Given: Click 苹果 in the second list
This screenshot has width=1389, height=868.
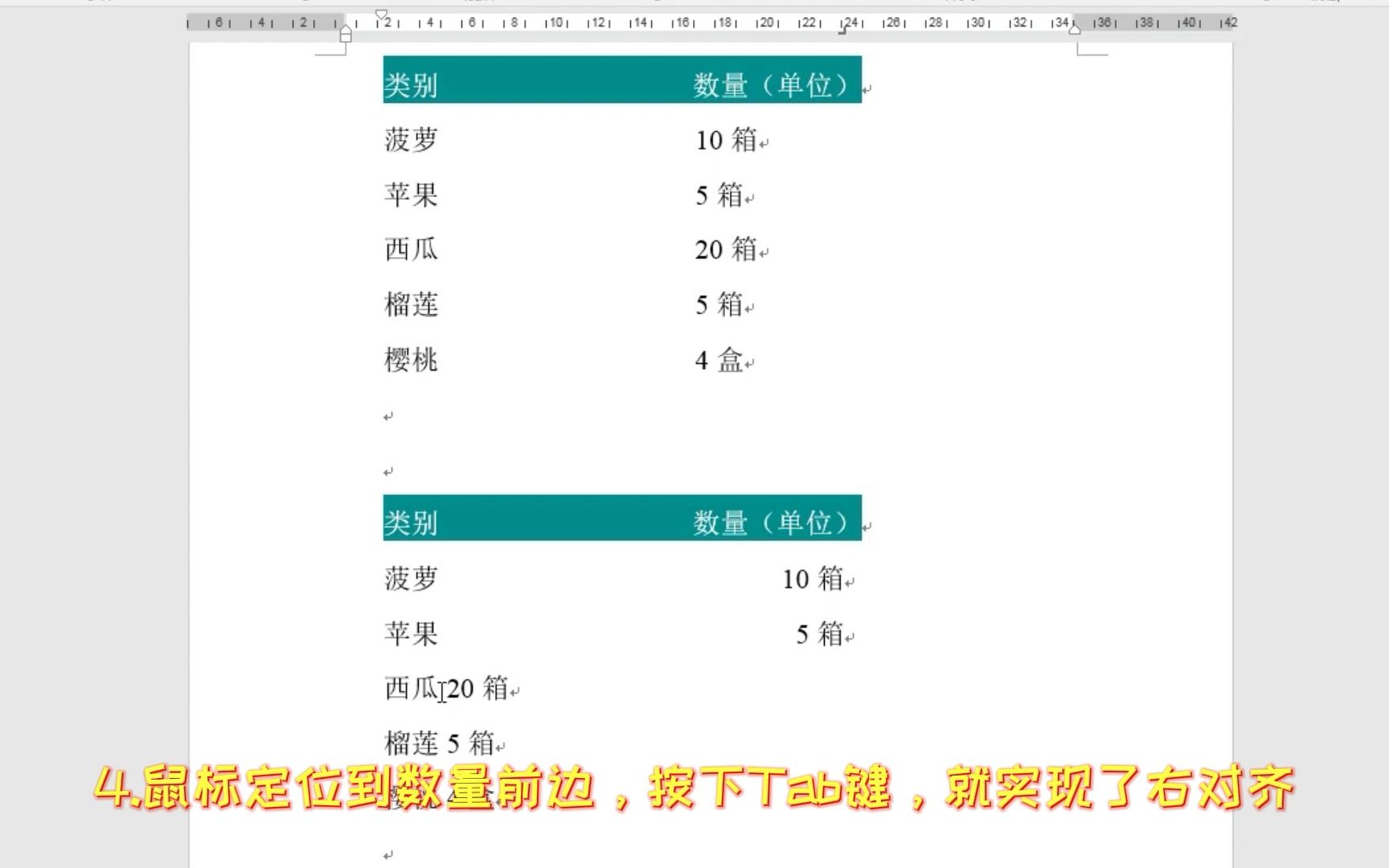Looking at the screenshot, I should 411,634.
